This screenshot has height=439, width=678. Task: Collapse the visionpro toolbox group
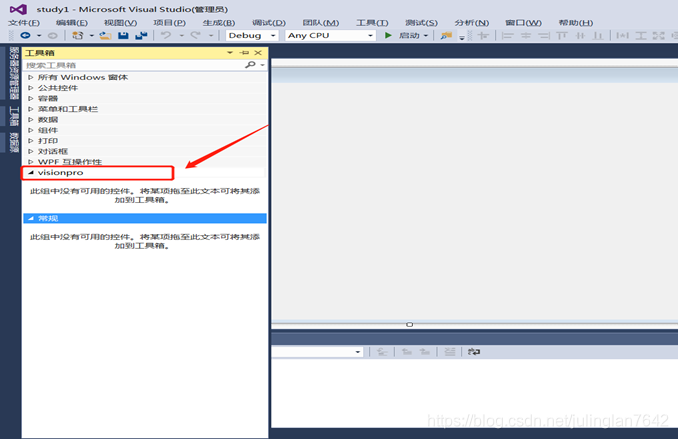[x=31, y=172]
